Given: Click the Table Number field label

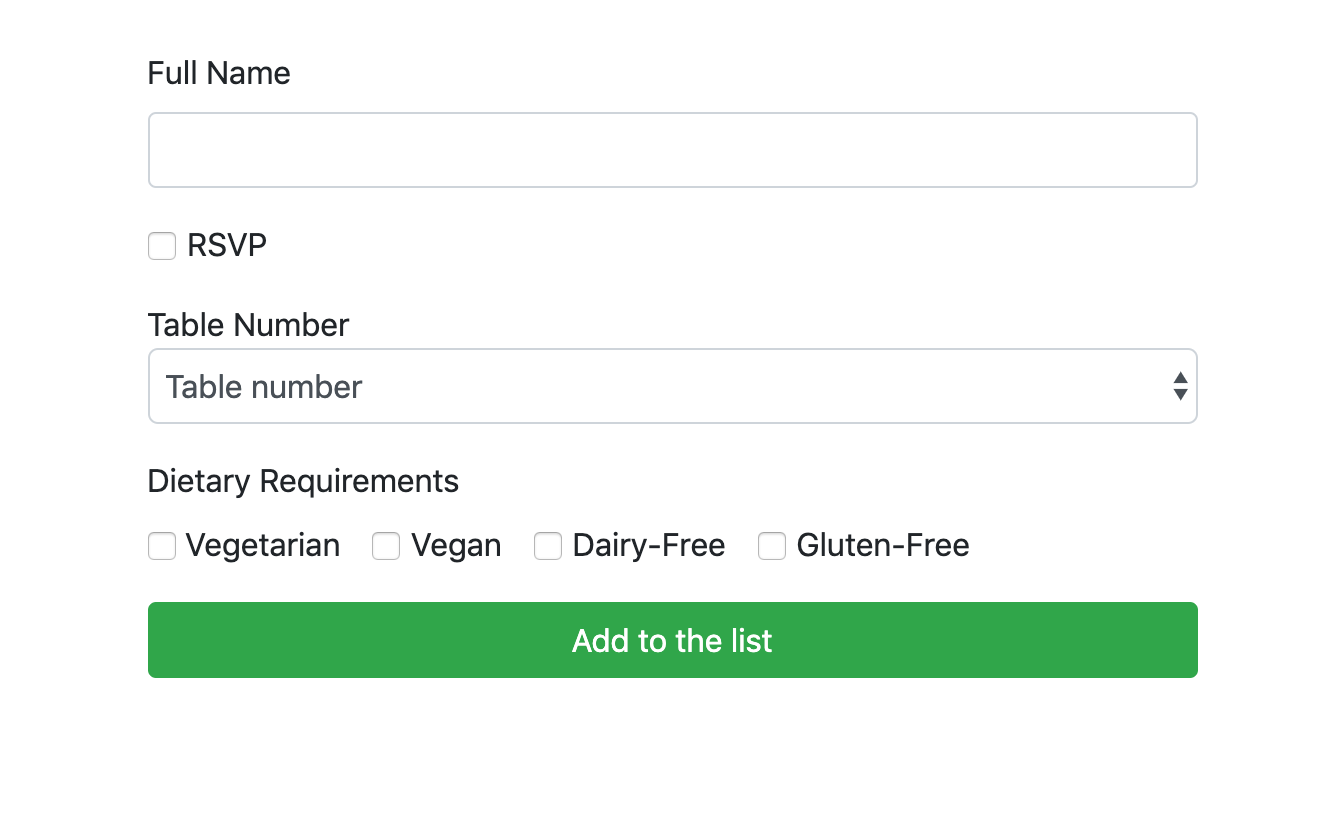Looking at the screenshot, I should pos(248,325).
